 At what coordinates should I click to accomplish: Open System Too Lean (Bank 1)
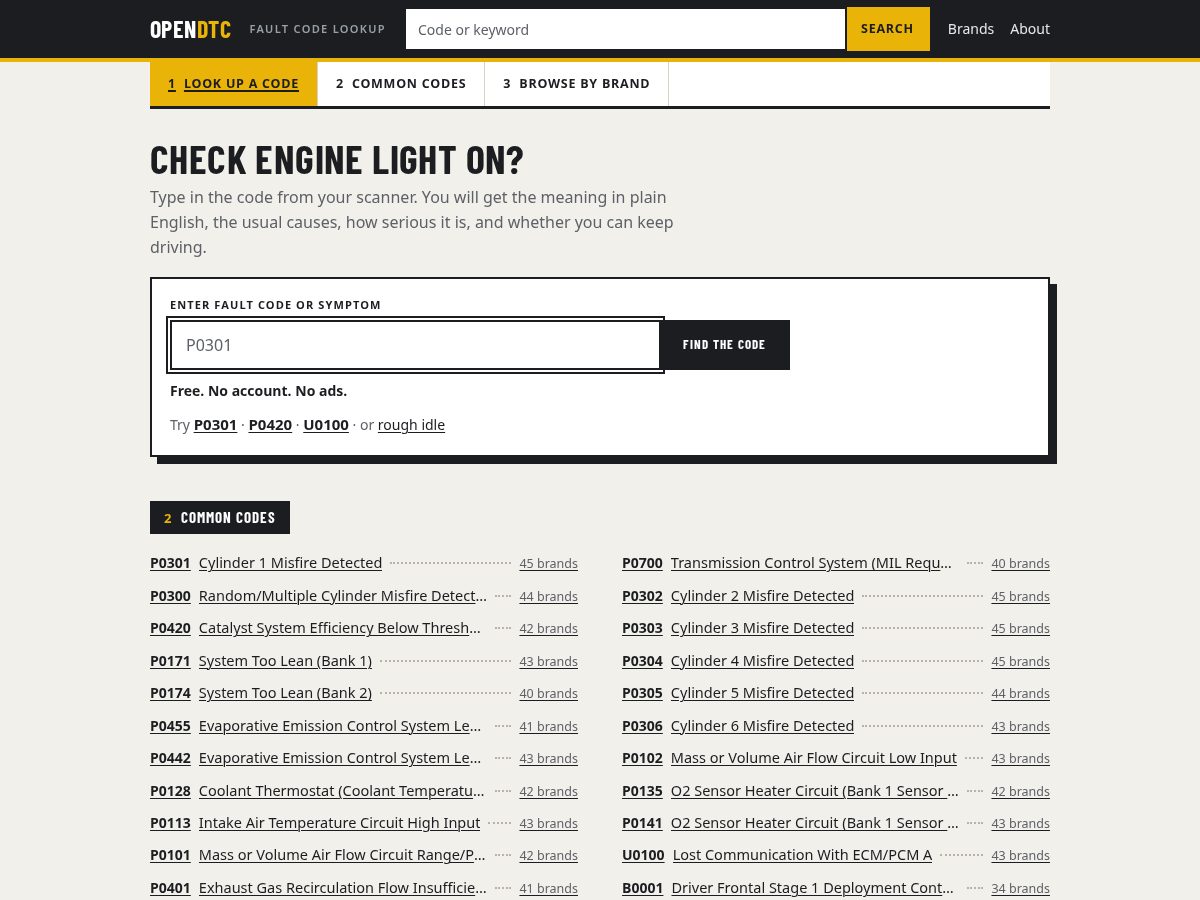tap(285, 661)
